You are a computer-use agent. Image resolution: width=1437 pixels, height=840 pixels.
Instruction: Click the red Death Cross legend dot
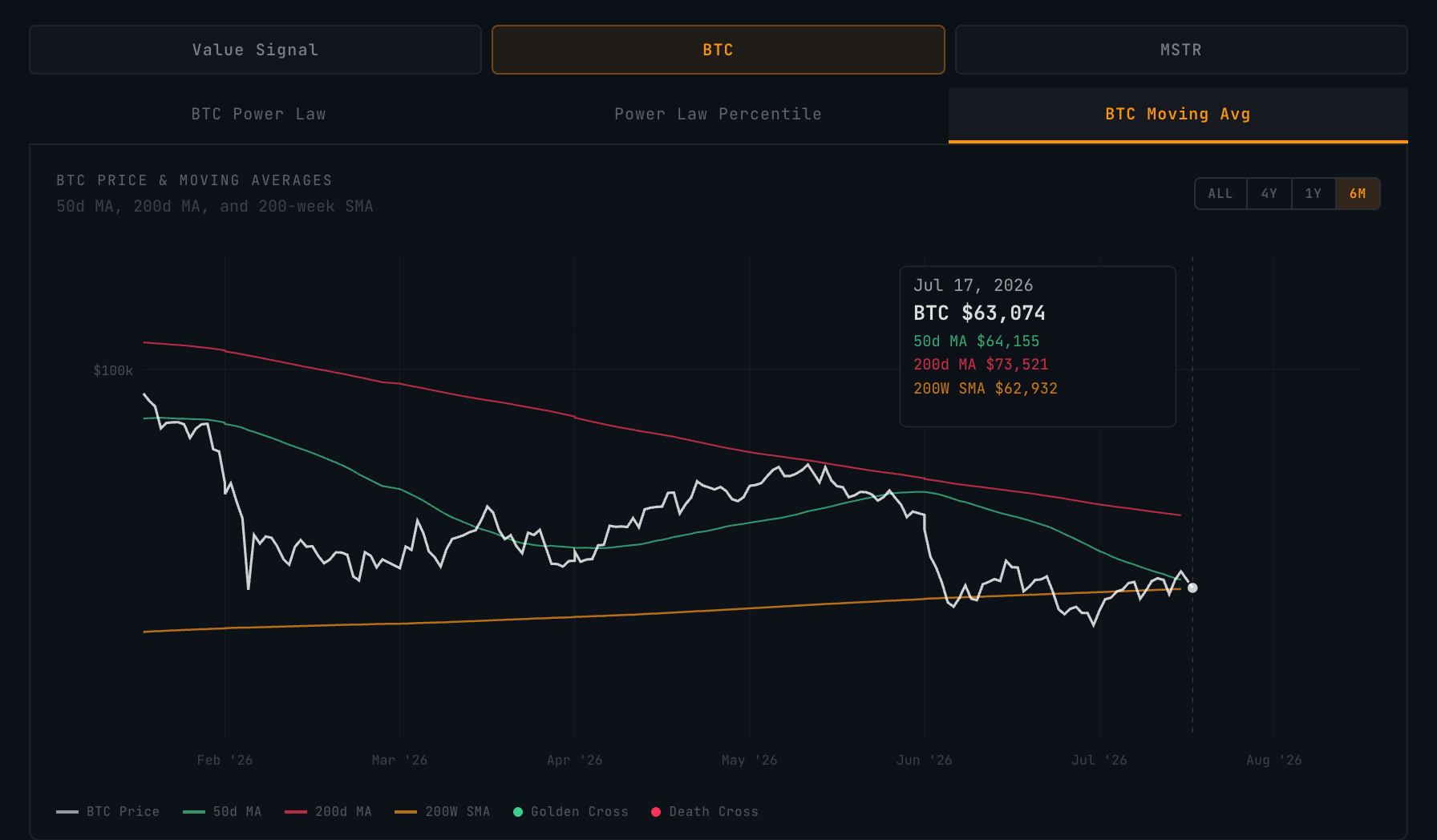(x=656, y=812)
